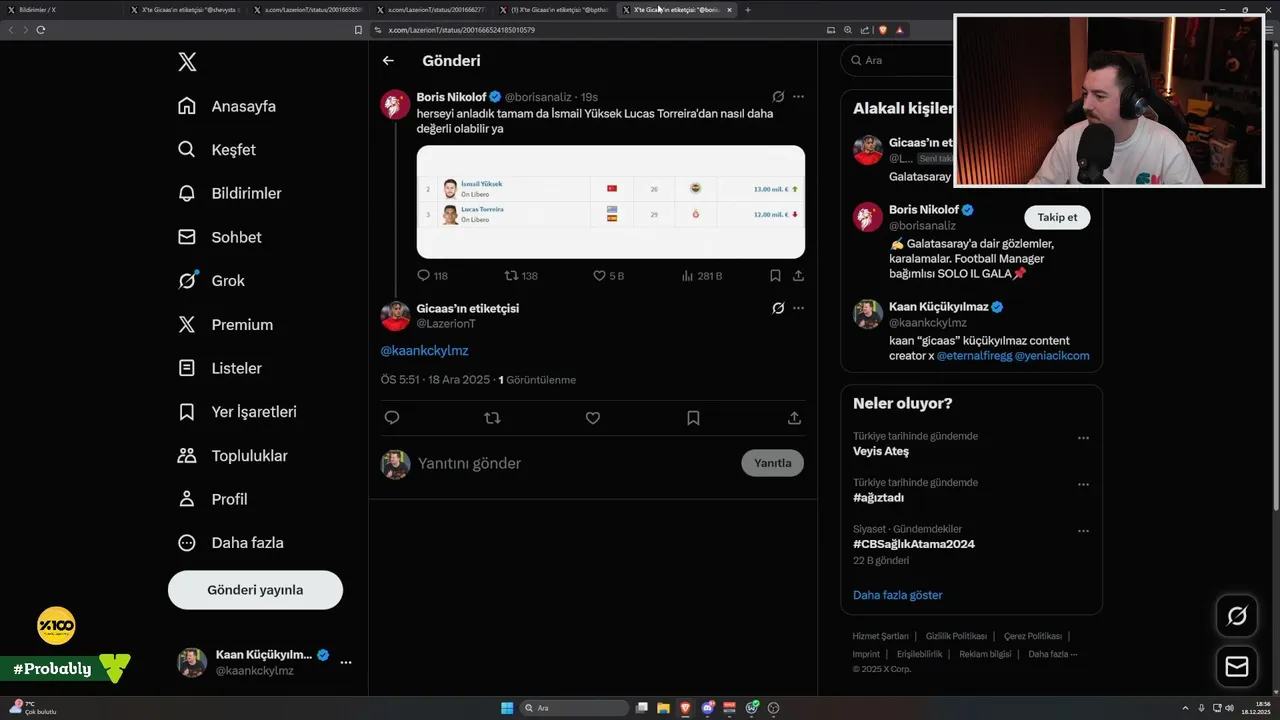This screenshot has width=1280, height=720.
Task: Open more options on Boris Nikolof's post
Action: 798,97
